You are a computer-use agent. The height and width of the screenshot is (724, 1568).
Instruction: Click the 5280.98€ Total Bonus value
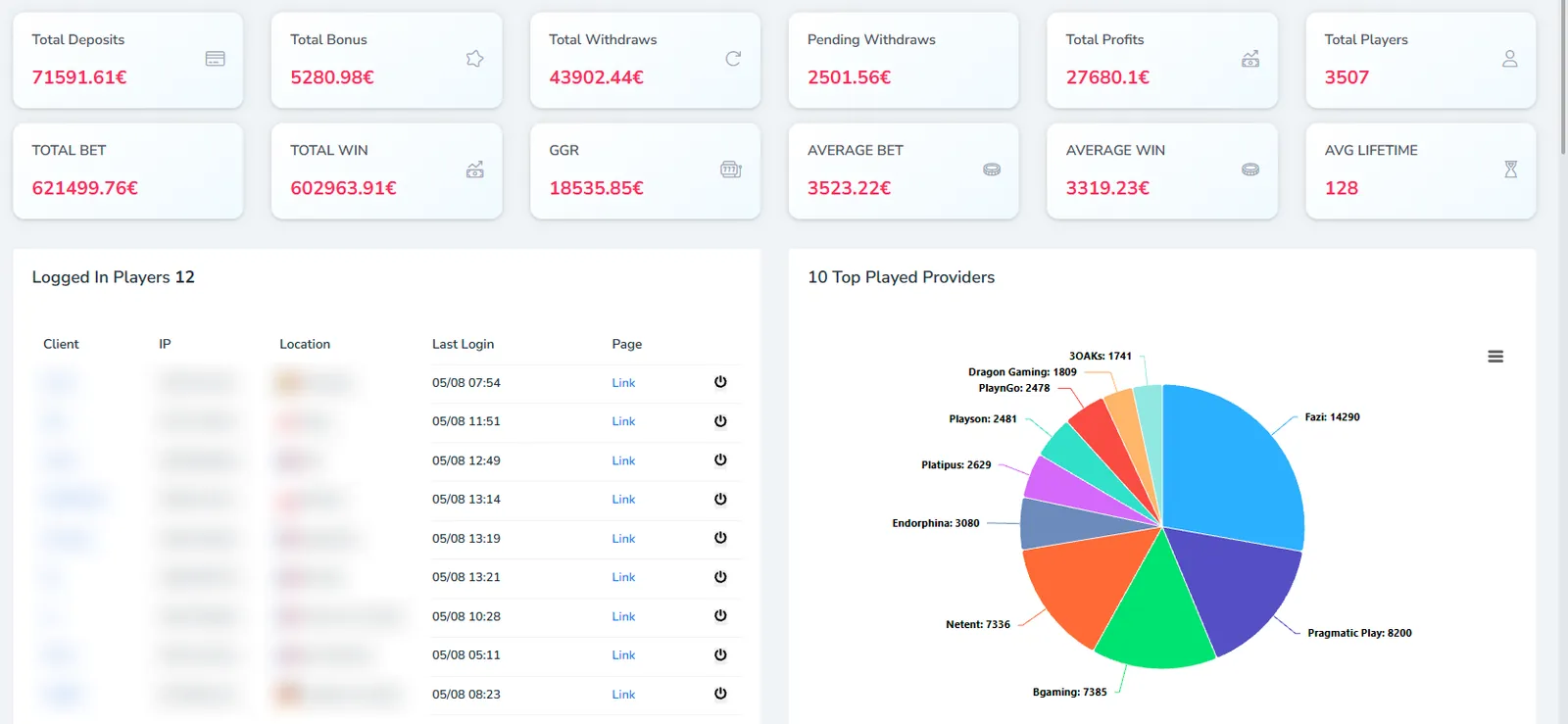pyautogui.click(x=332, y=77)
